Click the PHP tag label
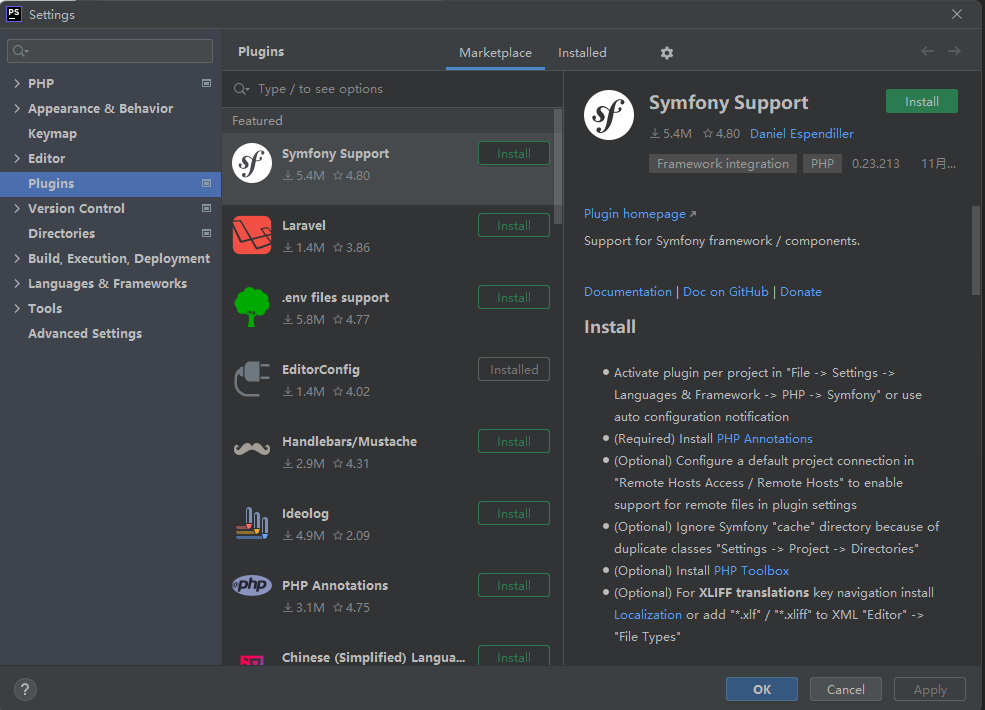985x710 pixels. (x=822, y=163)
